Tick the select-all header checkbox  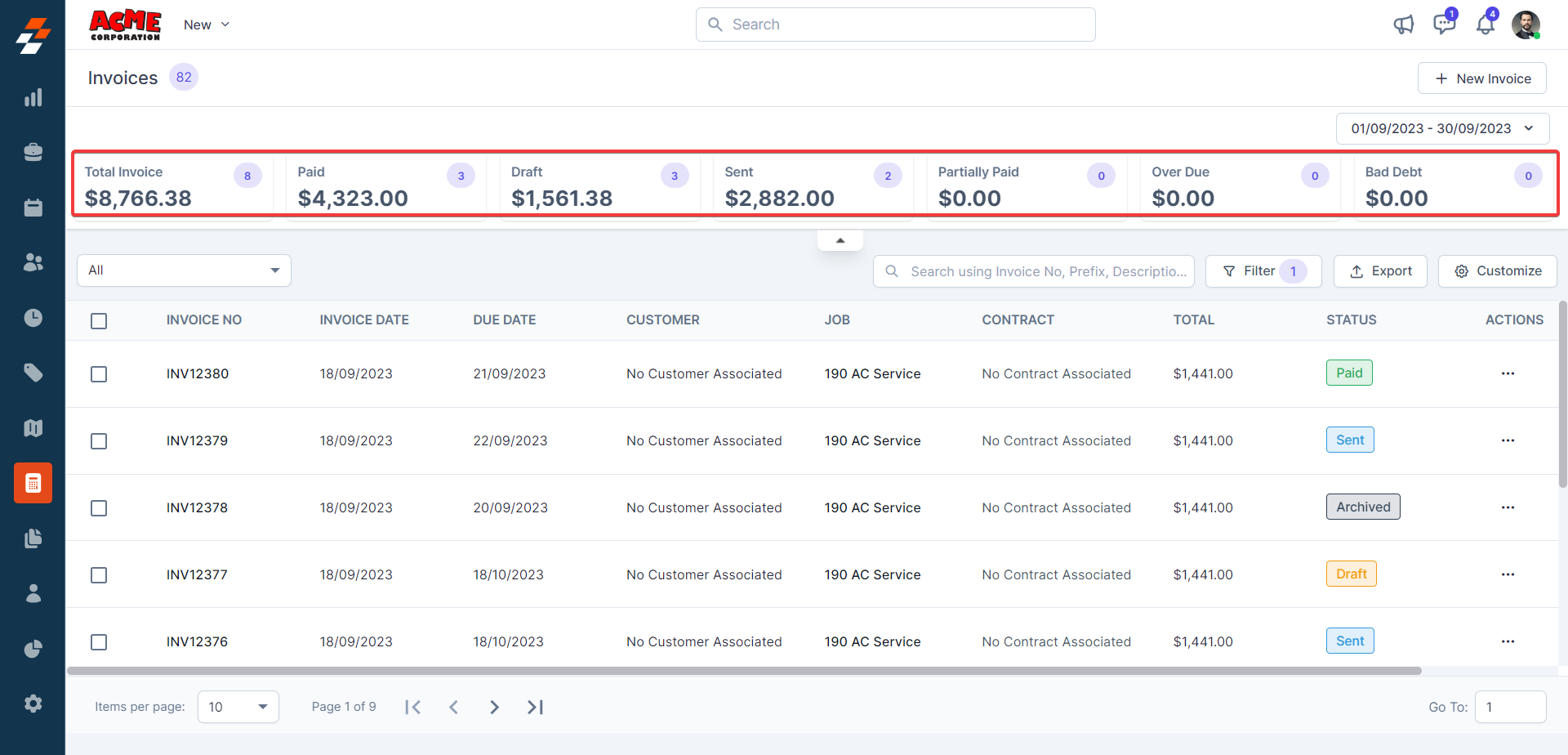99,321
